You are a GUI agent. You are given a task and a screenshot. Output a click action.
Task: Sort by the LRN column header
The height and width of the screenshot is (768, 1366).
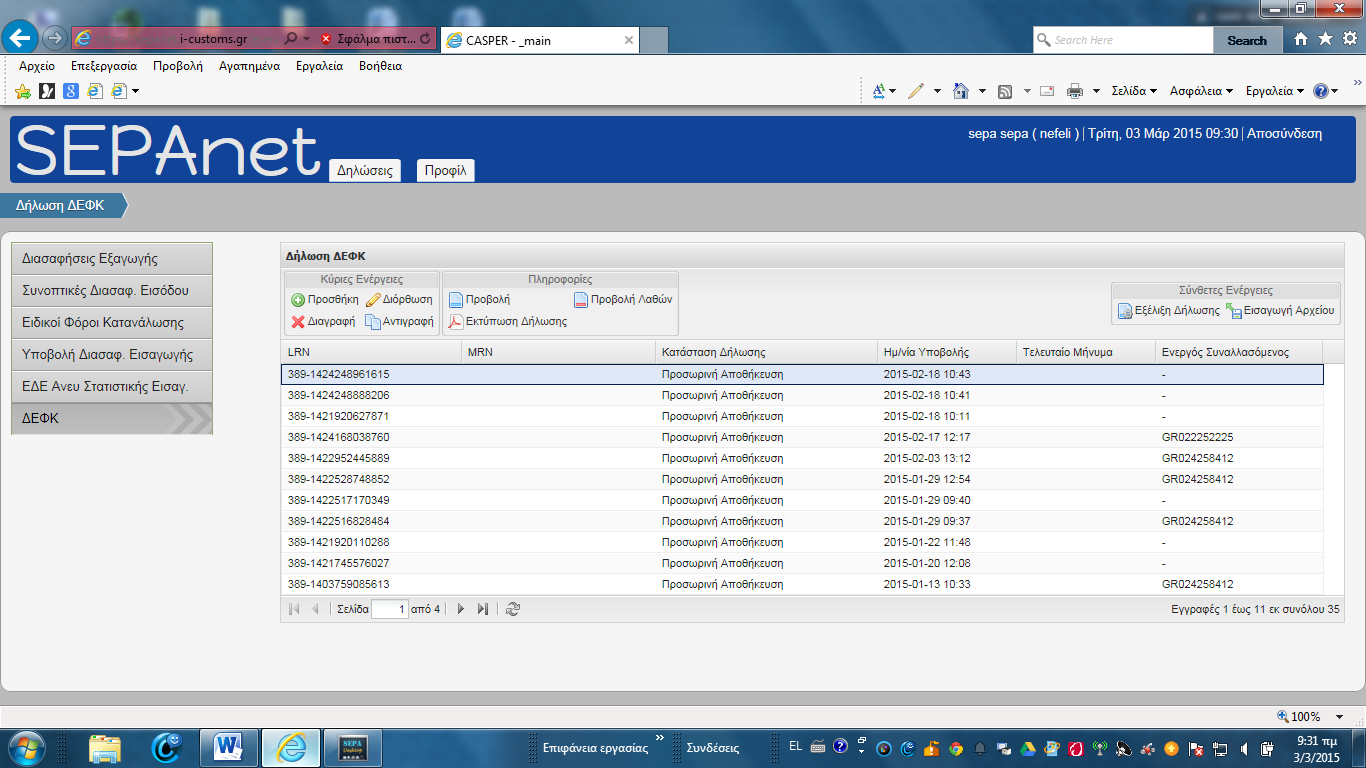pyautogui.click(x=371, y=352)
